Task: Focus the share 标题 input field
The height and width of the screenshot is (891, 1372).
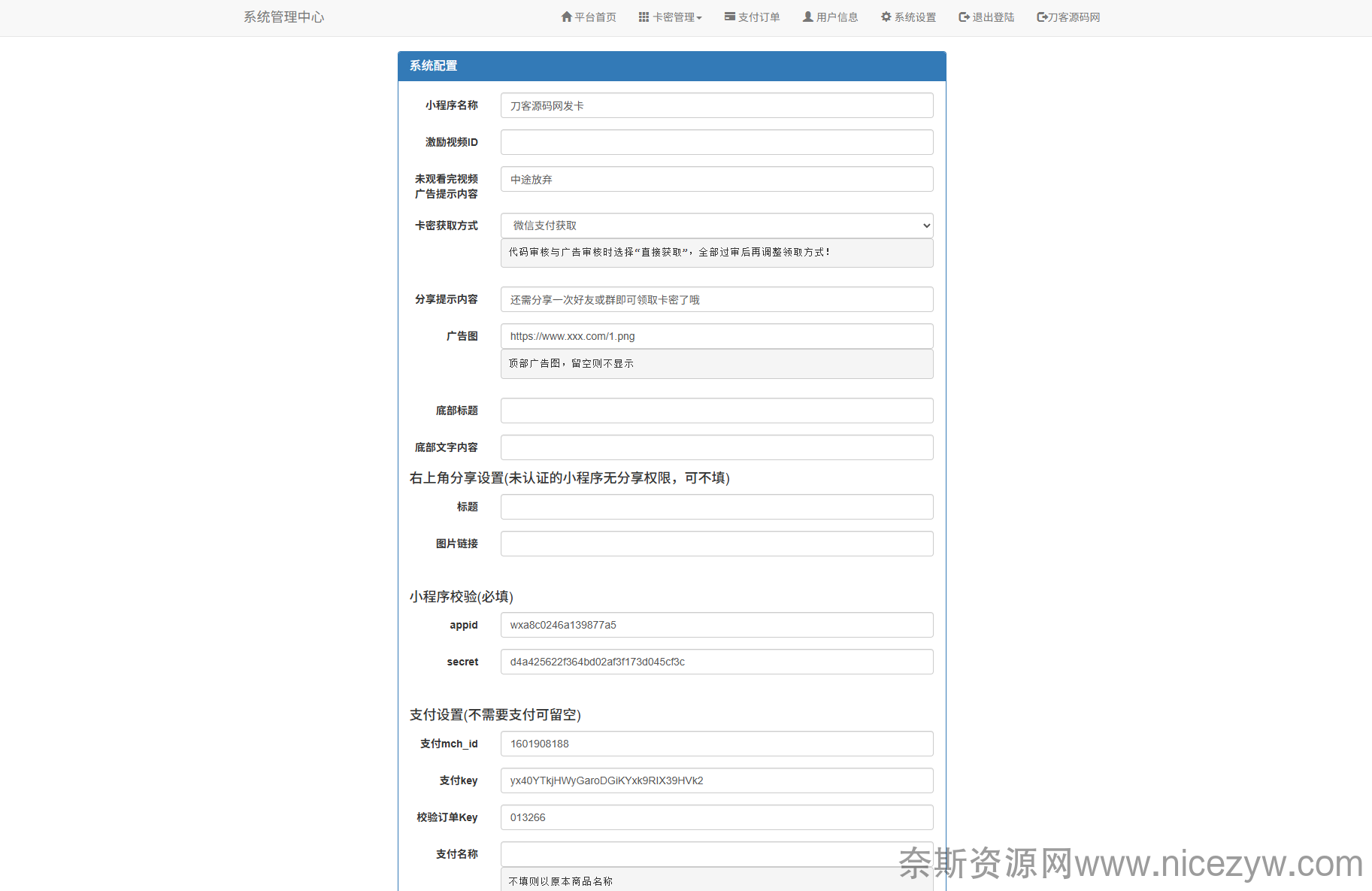Action: point(716,507)
